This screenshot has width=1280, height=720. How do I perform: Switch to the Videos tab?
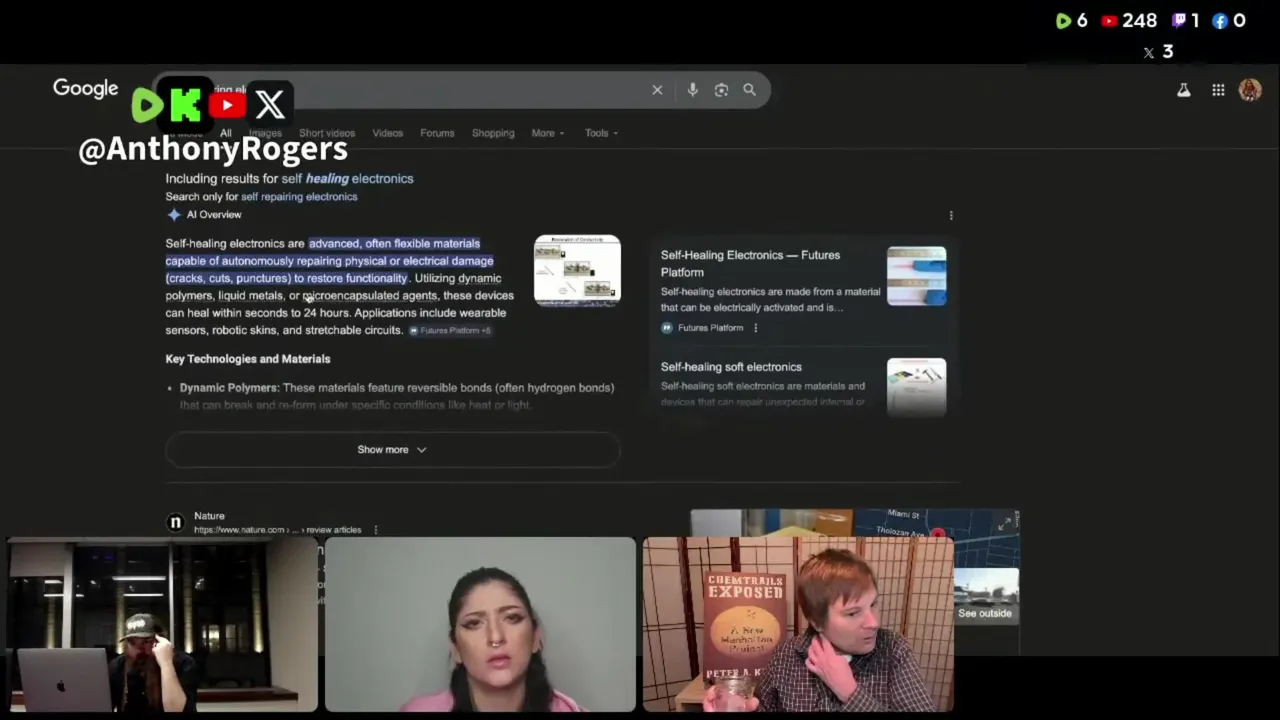click(x=388, y=133)
